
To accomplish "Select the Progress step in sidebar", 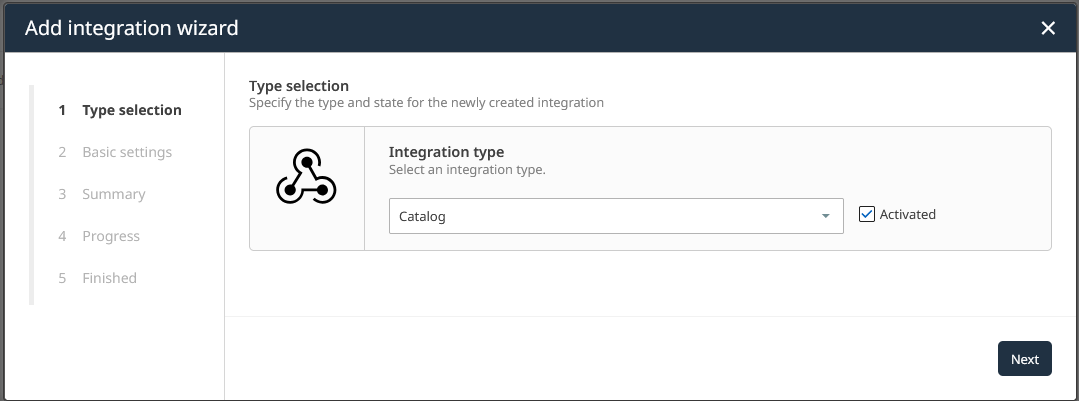I will pos(111,236).
